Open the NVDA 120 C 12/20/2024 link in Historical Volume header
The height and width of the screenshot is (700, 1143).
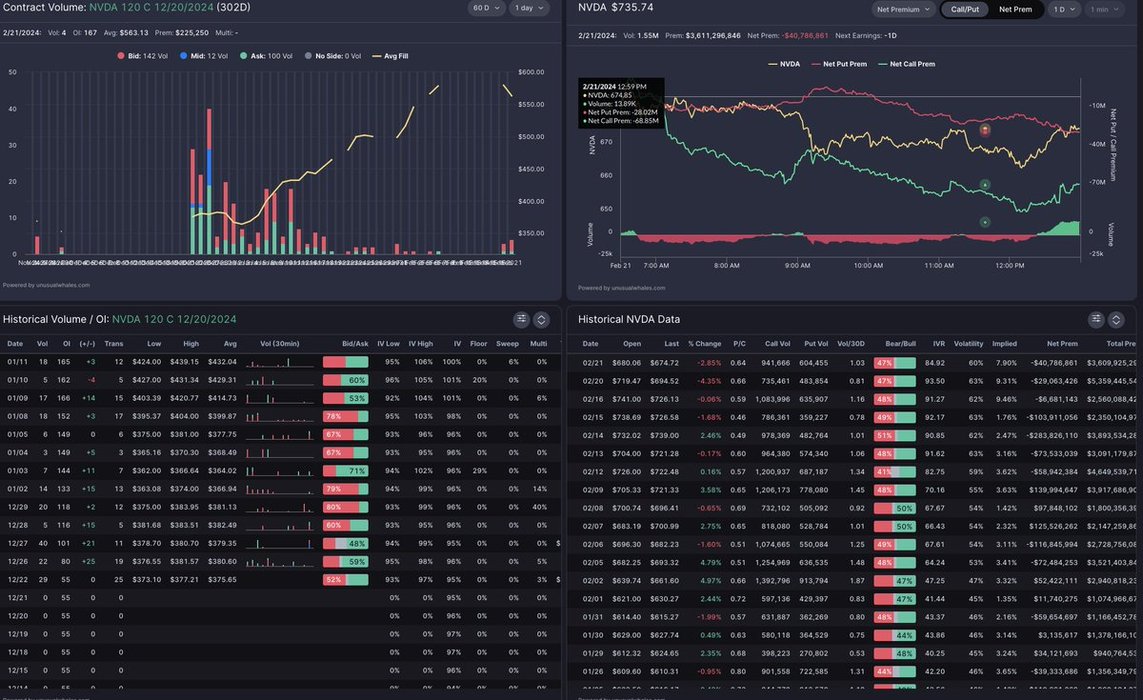(x=174, y=319)
